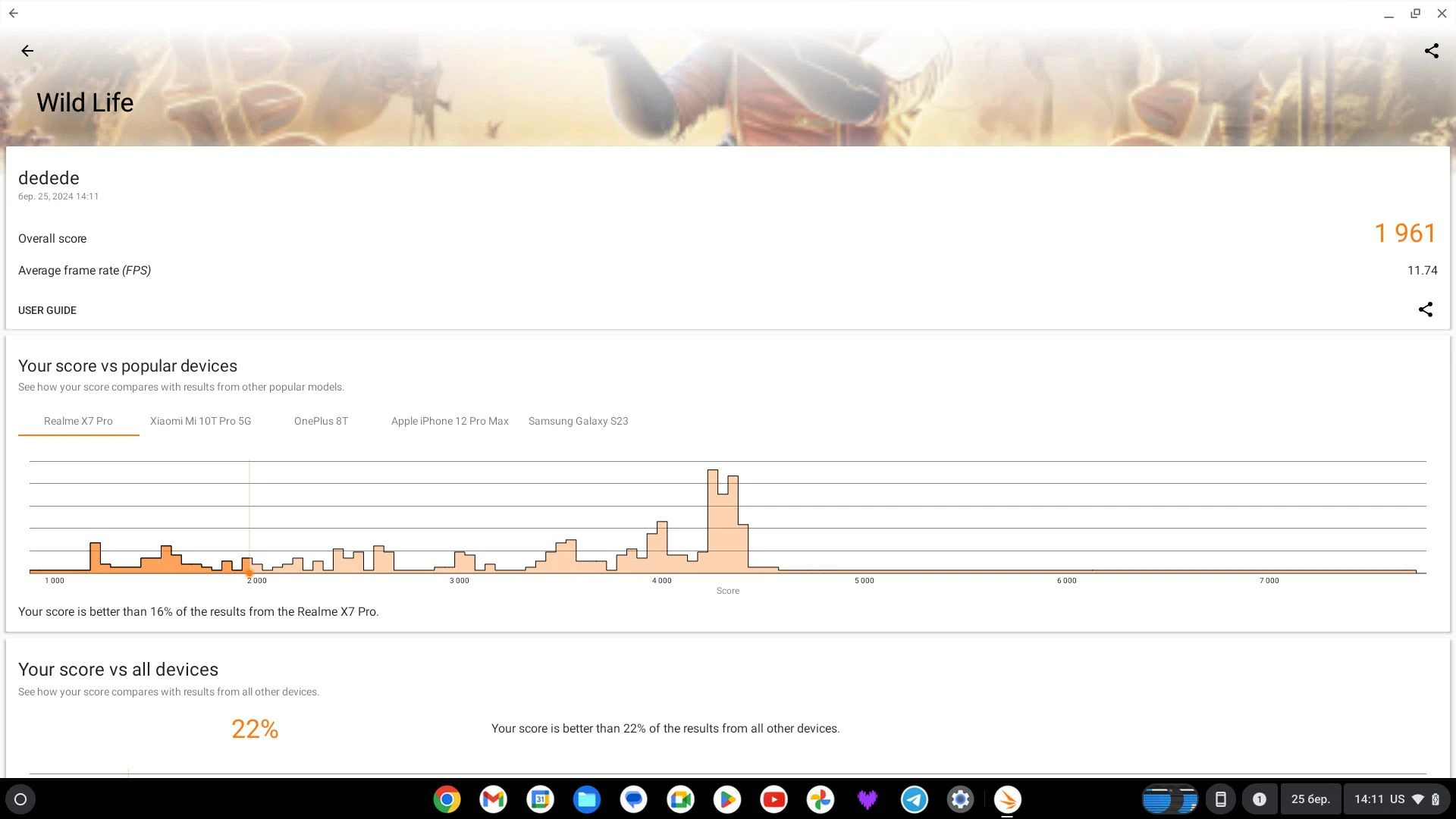Click 'Your score vs popular devices' heading

(127, 366)
